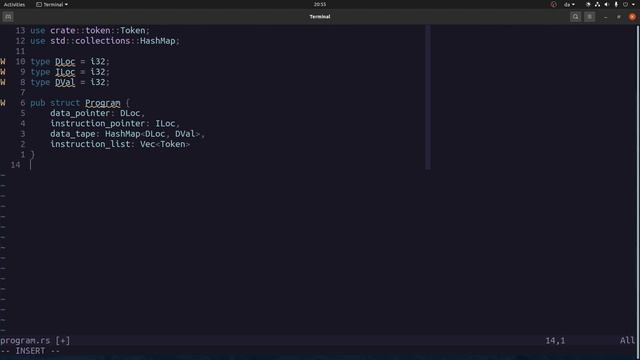This screenshot has height=360, width=640.
Task: Click warning marker beside 'type DLoc' line
Action: coord(3,62)
